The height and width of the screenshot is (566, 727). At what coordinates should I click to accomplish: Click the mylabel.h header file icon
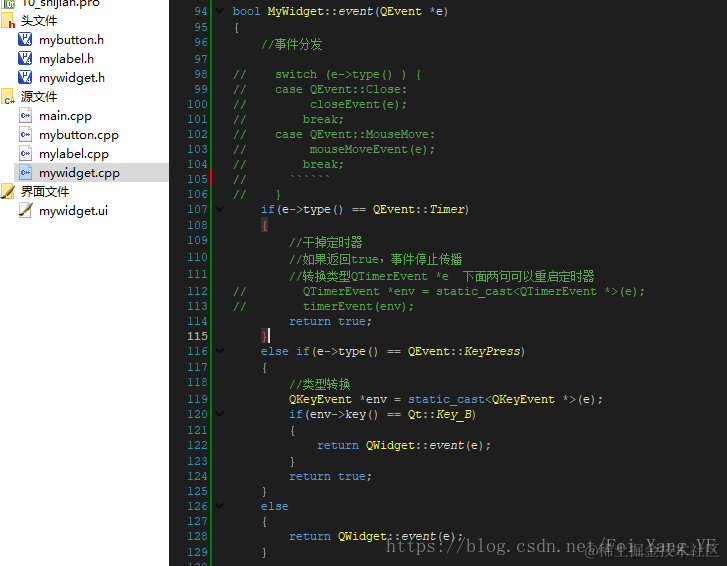[x=25, y=58]
